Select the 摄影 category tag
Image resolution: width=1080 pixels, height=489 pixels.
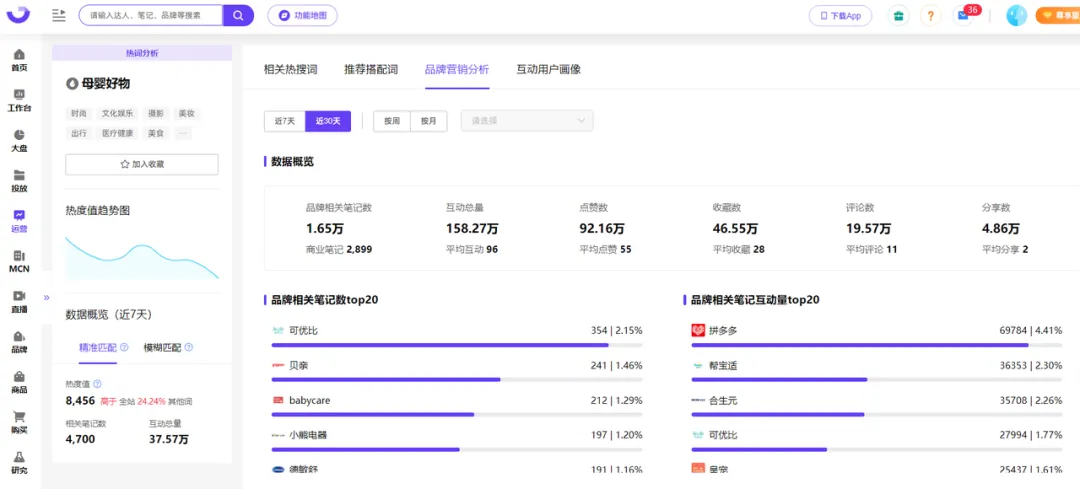tap(156, 114)
